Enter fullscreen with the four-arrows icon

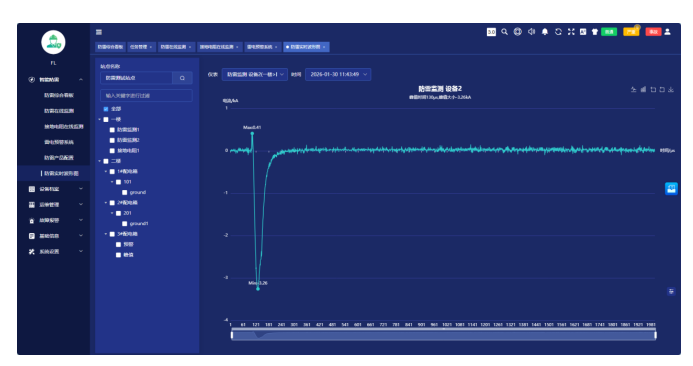click(x=571, y=32)
